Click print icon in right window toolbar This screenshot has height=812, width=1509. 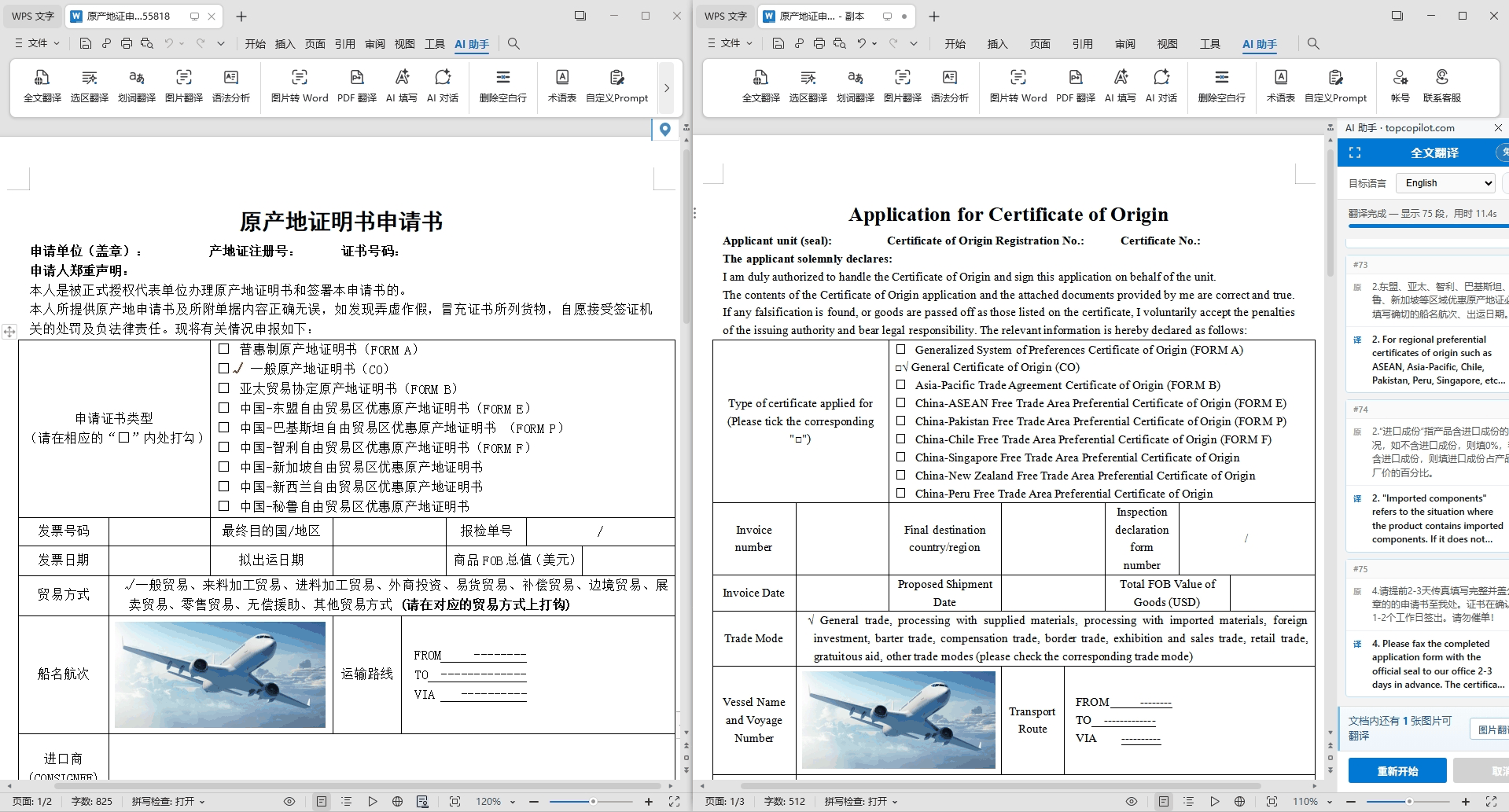pos(819,44)
